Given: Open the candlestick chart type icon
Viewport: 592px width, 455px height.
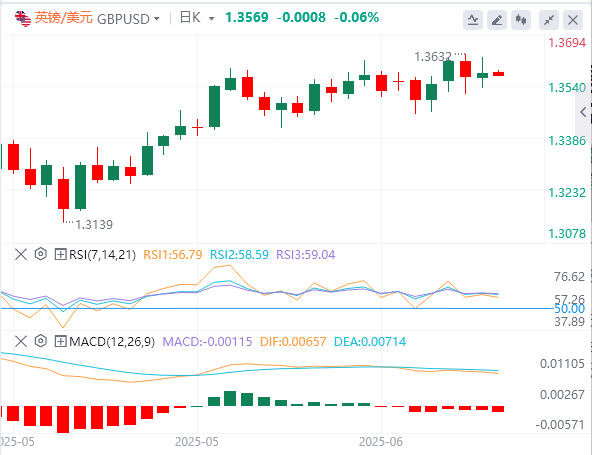Looking at the screenshot, I should 521,20.
